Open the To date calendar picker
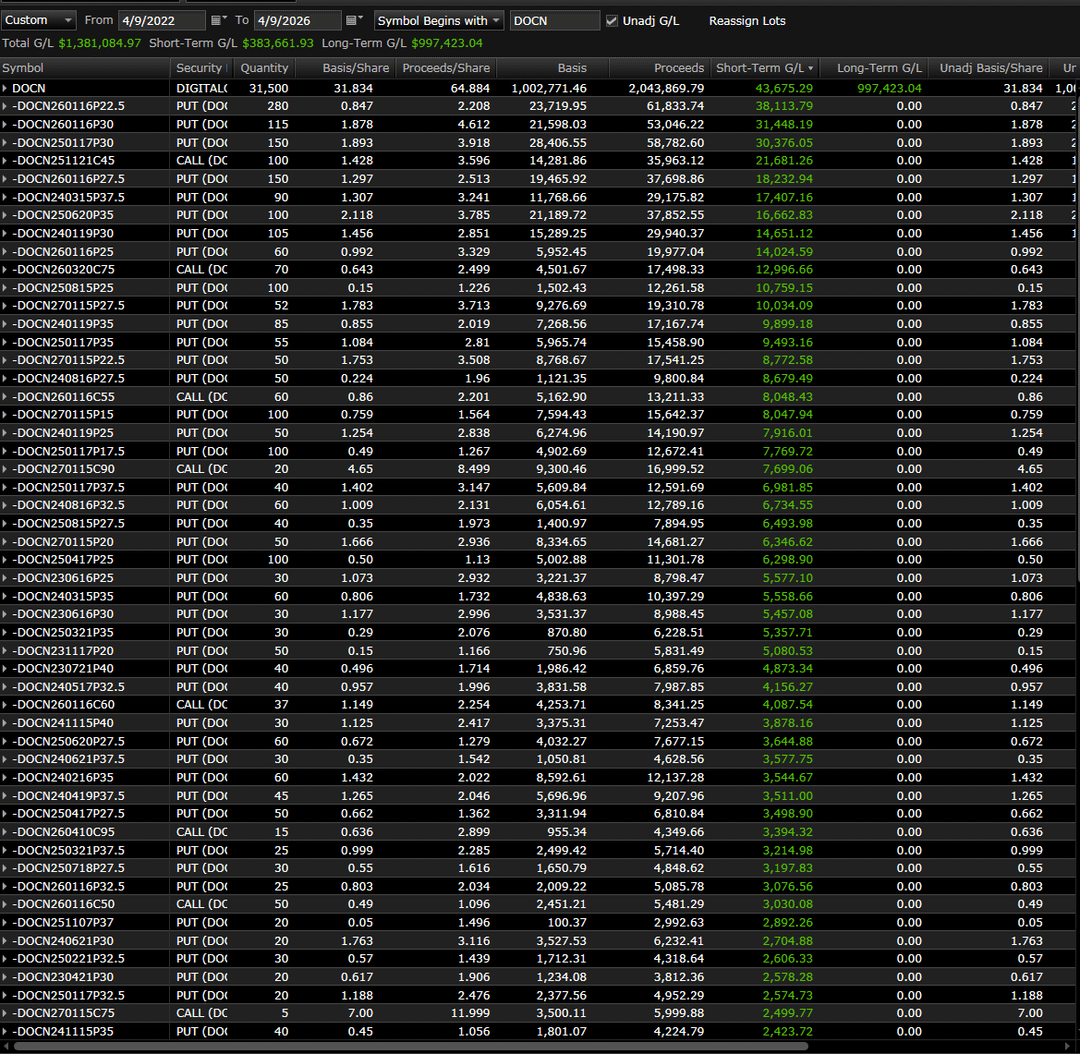 click(x=354, y=20)
